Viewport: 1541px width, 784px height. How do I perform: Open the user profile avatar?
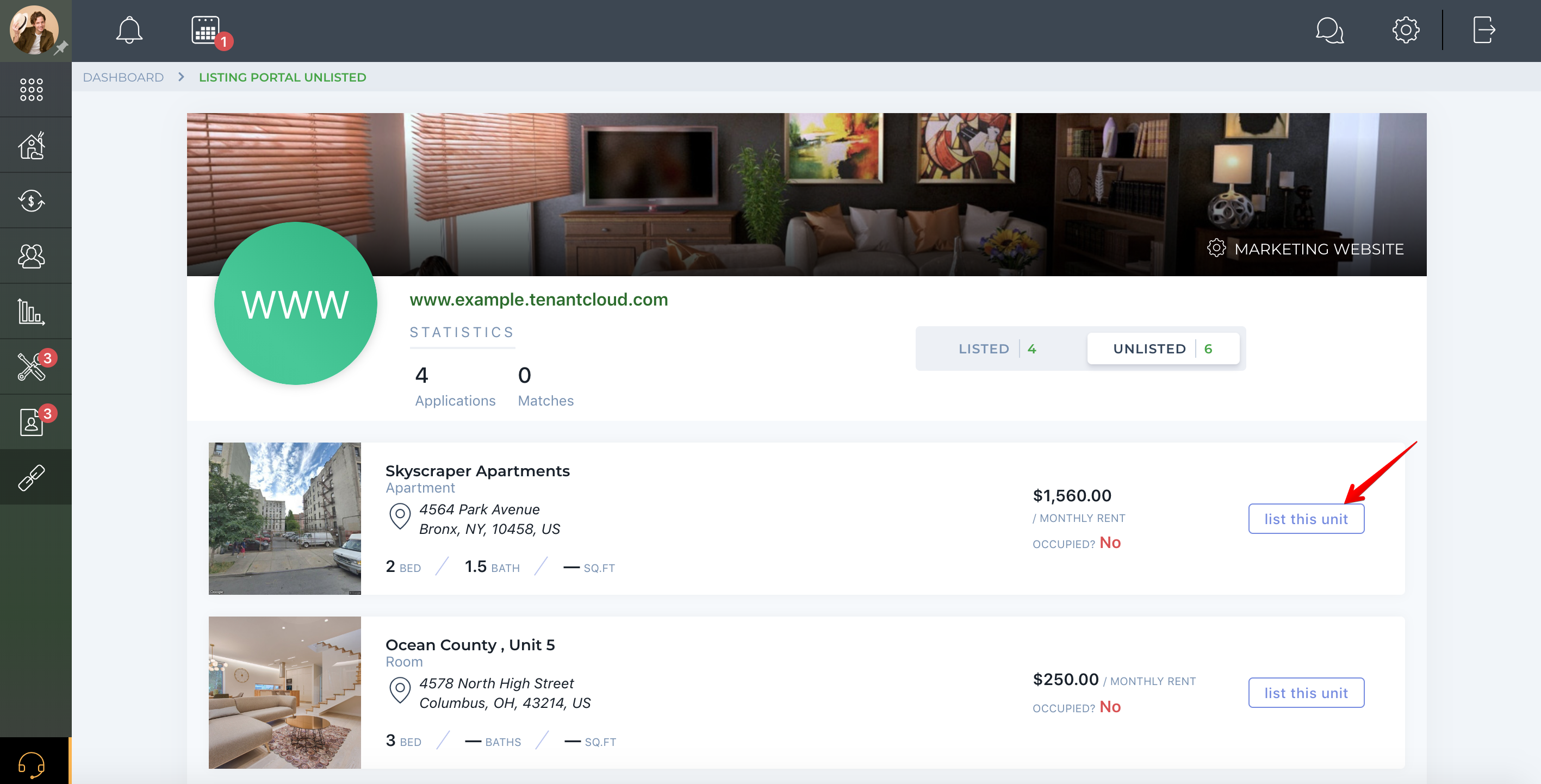pyautogui.click(x=34, y=30)
